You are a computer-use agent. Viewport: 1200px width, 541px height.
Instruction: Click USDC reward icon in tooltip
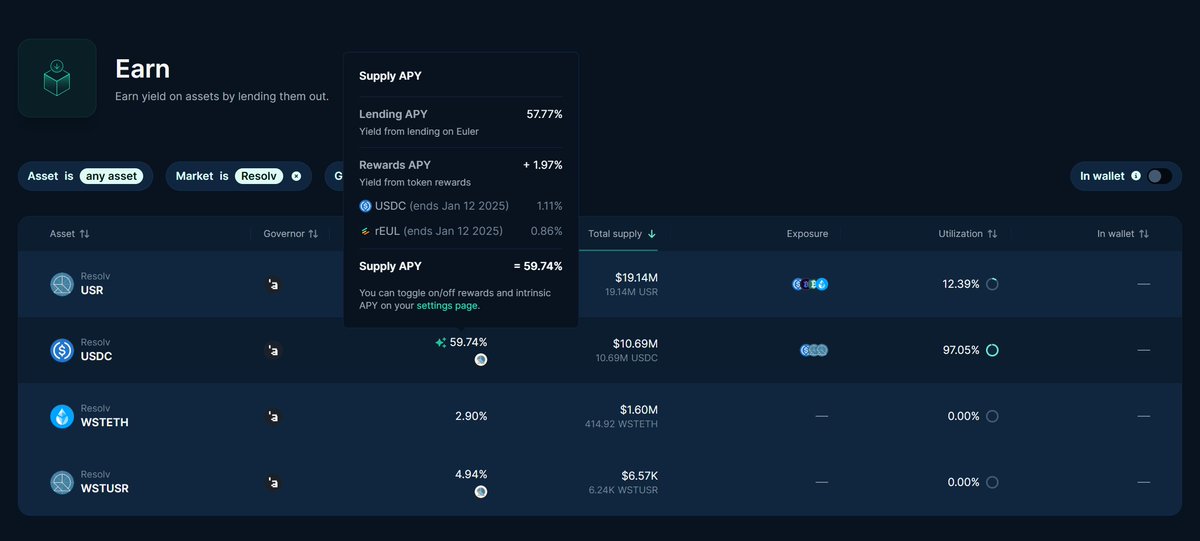365,206
